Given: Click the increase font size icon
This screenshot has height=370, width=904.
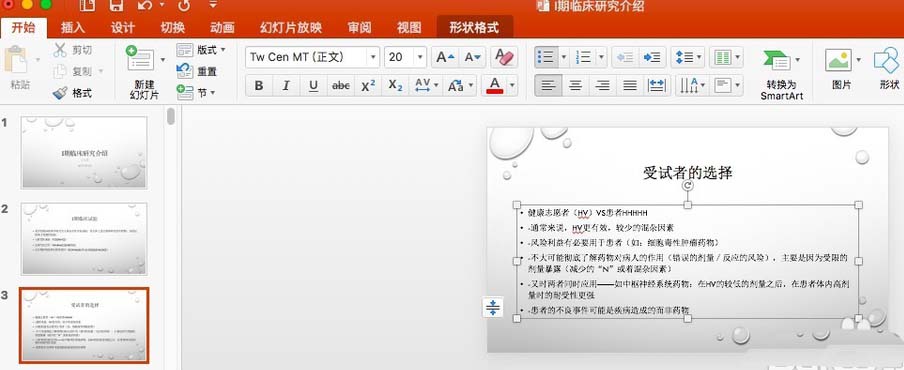Looking at the screenshot, I should [x=445, y=57].
